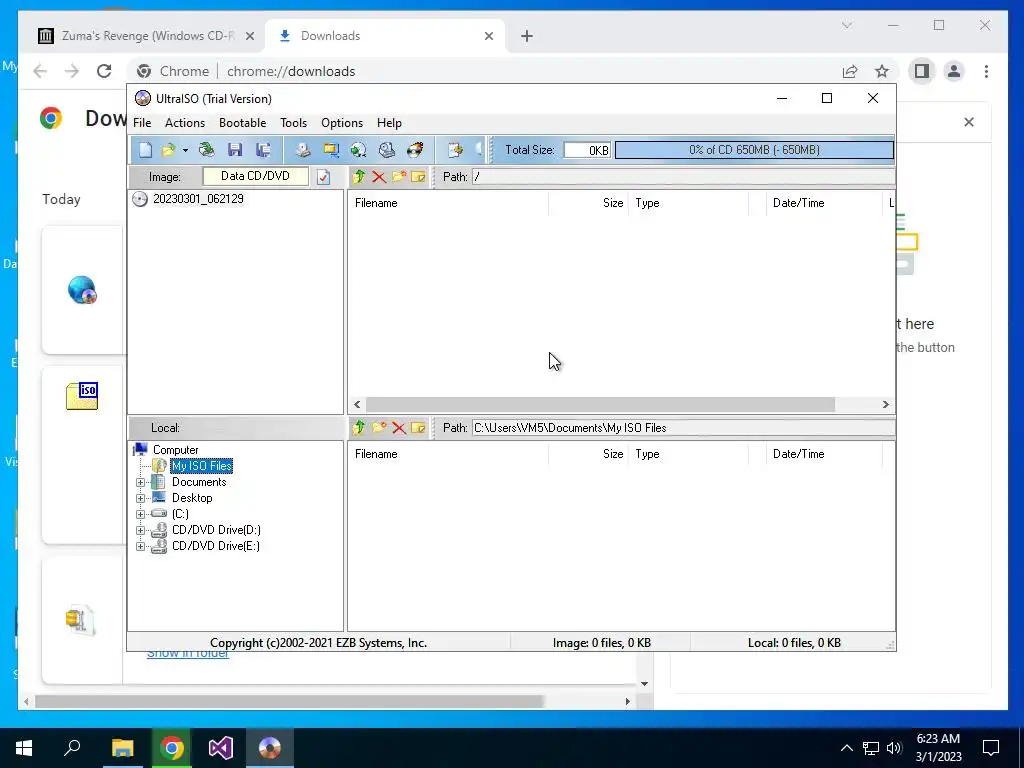Sort image list by Filename column

coord(448,203)
